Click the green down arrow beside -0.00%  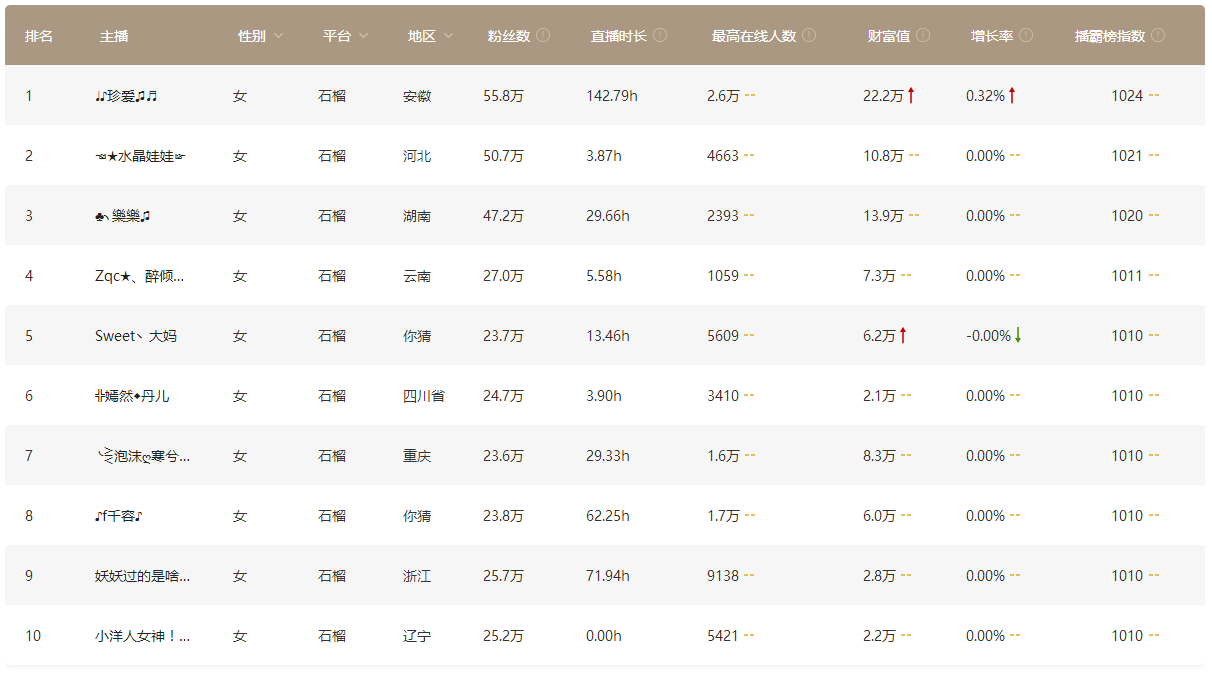coord(1018,335)
